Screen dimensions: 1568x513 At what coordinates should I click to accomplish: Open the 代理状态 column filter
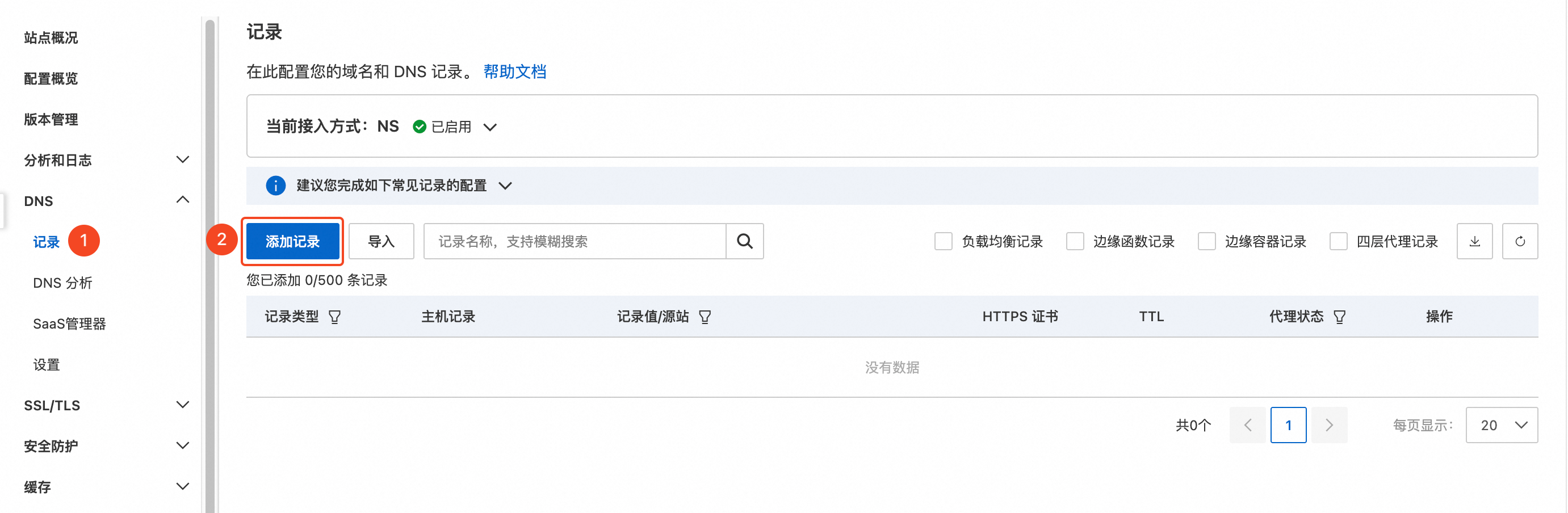coord(1339,317)
